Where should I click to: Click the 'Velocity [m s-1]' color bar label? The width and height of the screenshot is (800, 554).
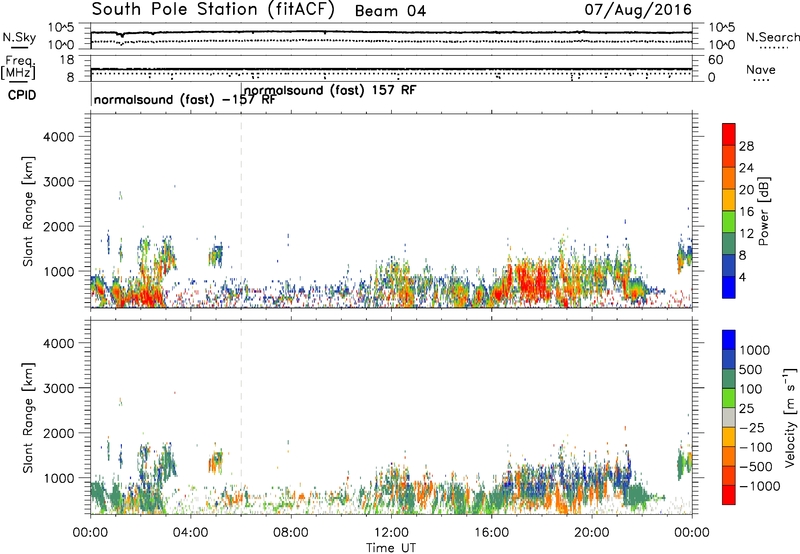coord(790,417)
